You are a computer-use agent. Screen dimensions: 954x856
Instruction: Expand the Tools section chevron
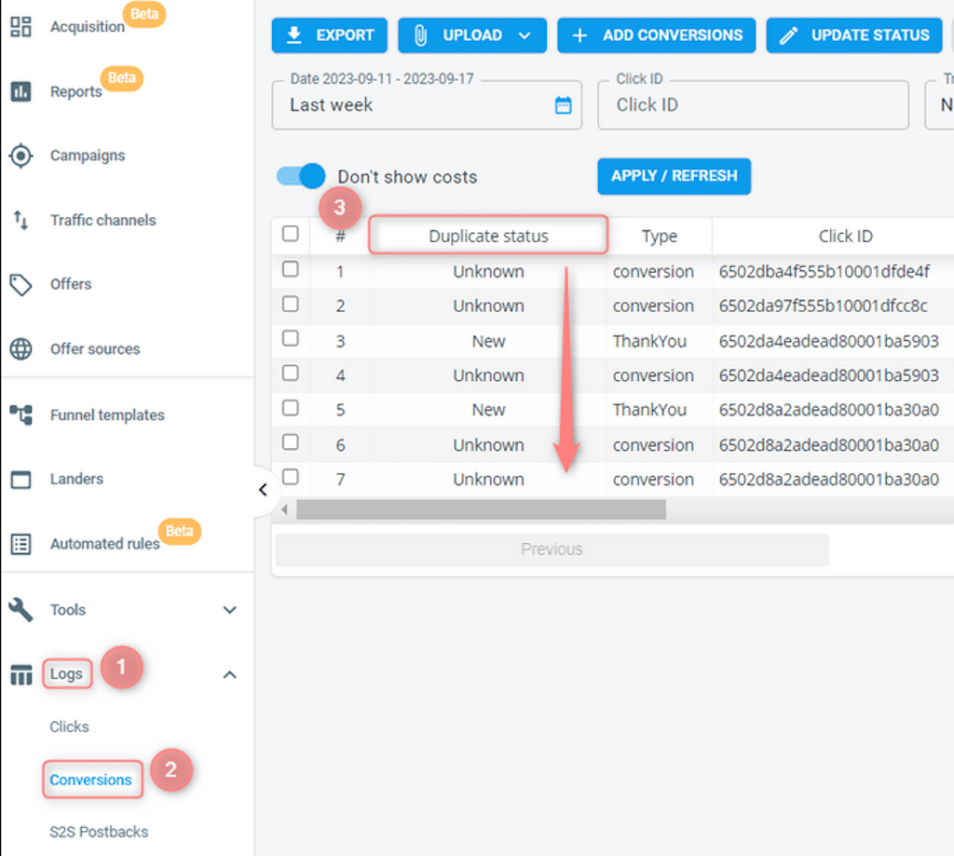tap(229, 609)
